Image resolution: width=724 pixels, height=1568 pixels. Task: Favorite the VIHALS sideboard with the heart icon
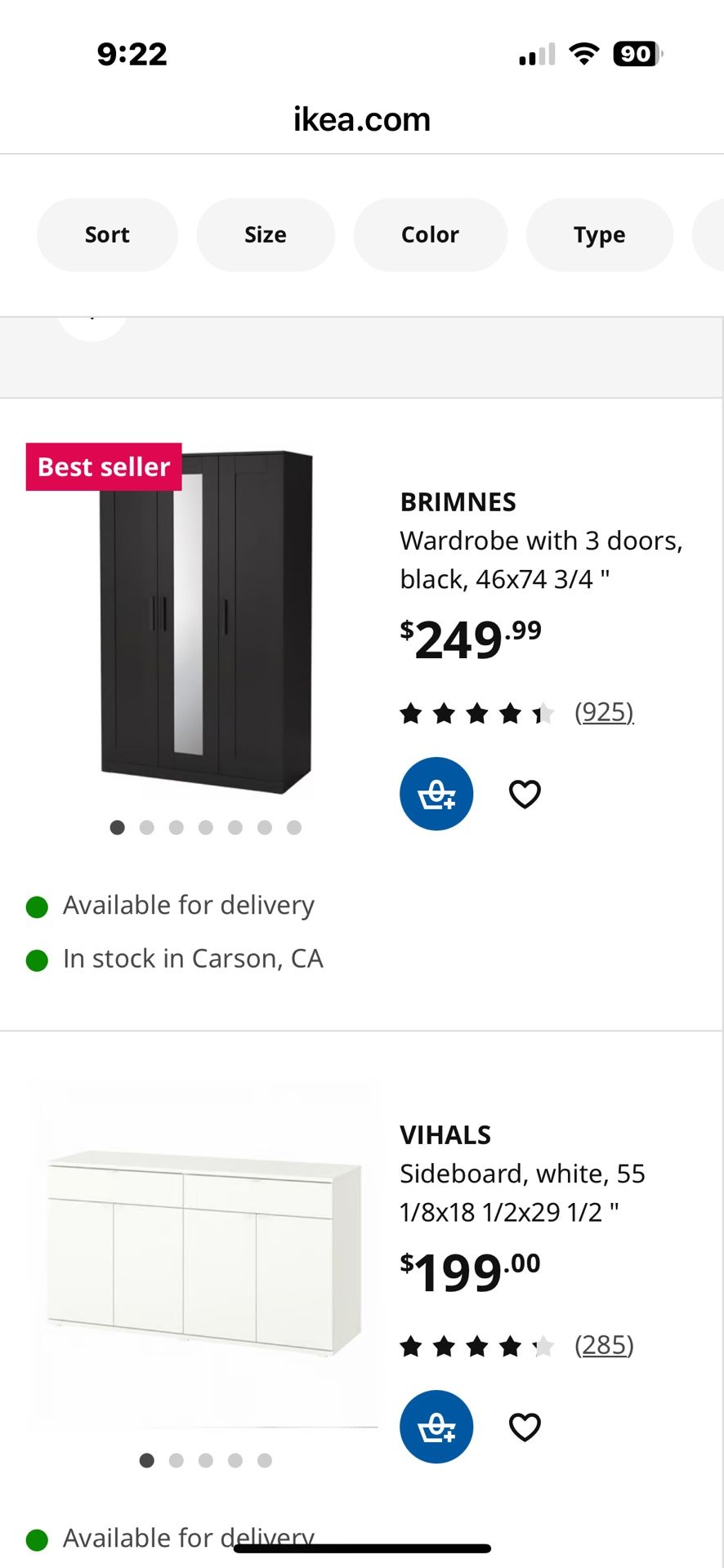point(525,1425)
